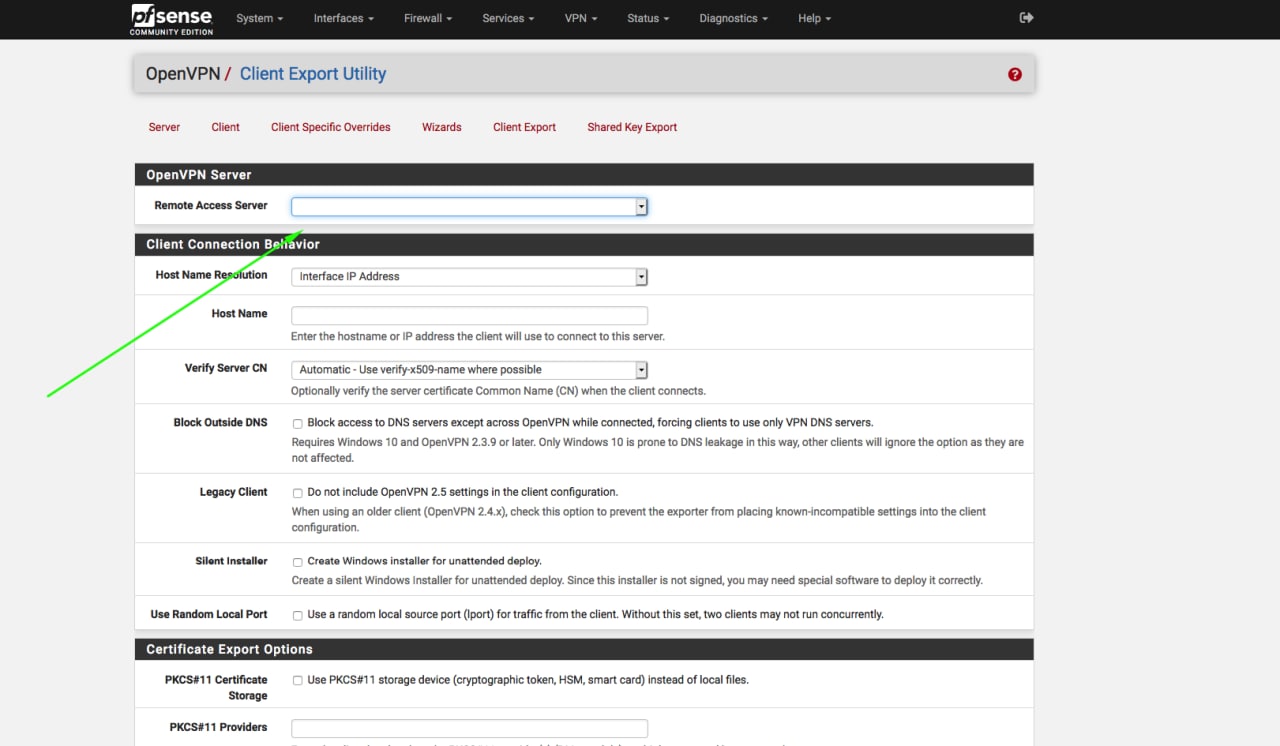Screen dimensions: 1280x746
Task: Open the System menu
Action: [x=259, y=18]
